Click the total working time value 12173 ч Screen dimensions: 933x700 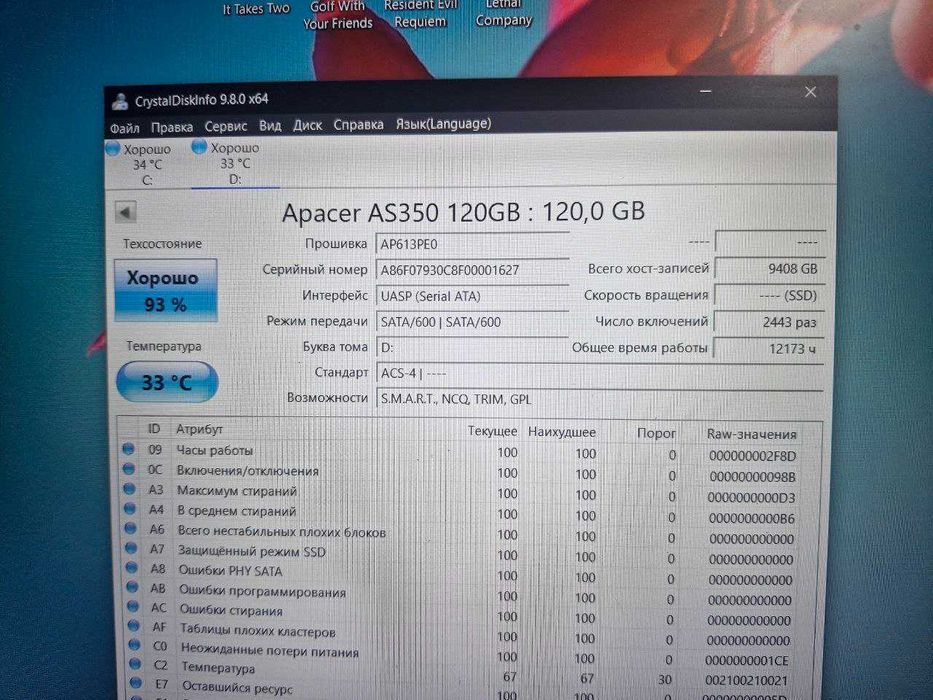click(x=769, y=349)
